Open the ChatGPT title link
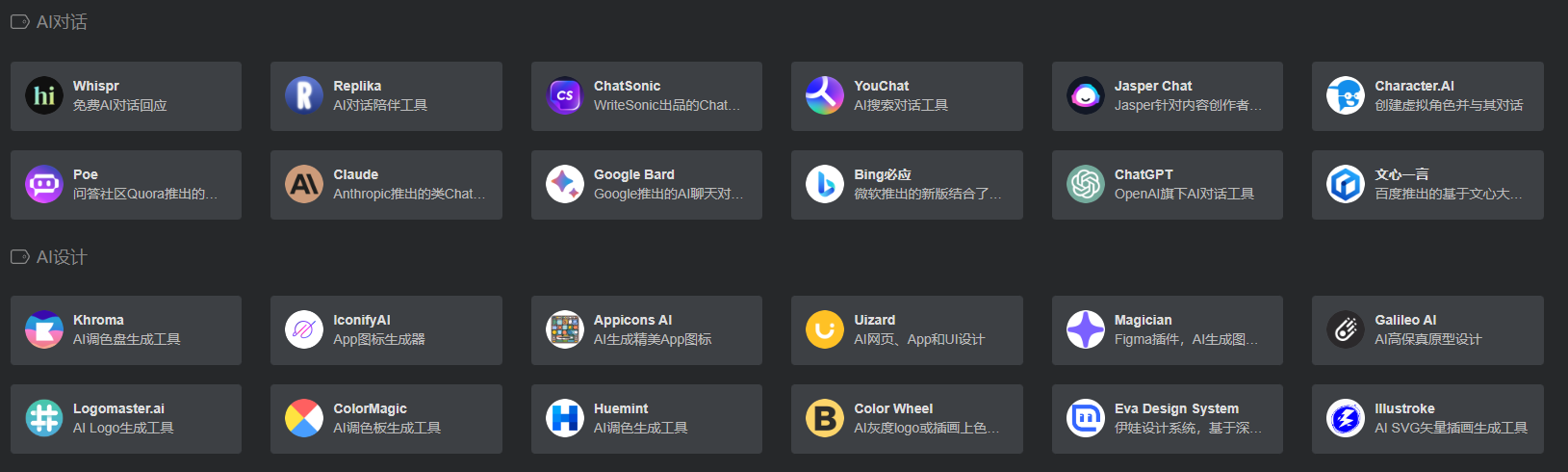 coord(1144,174)
